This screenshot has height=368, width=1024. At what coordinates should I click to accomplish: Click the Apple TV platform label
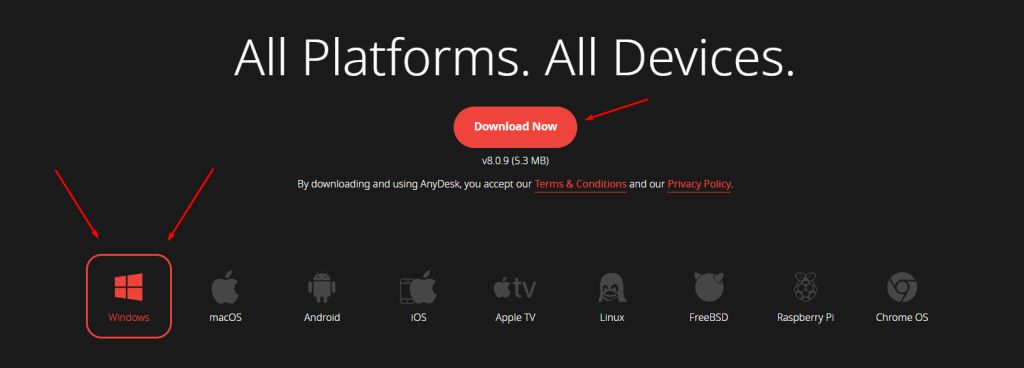515,318
